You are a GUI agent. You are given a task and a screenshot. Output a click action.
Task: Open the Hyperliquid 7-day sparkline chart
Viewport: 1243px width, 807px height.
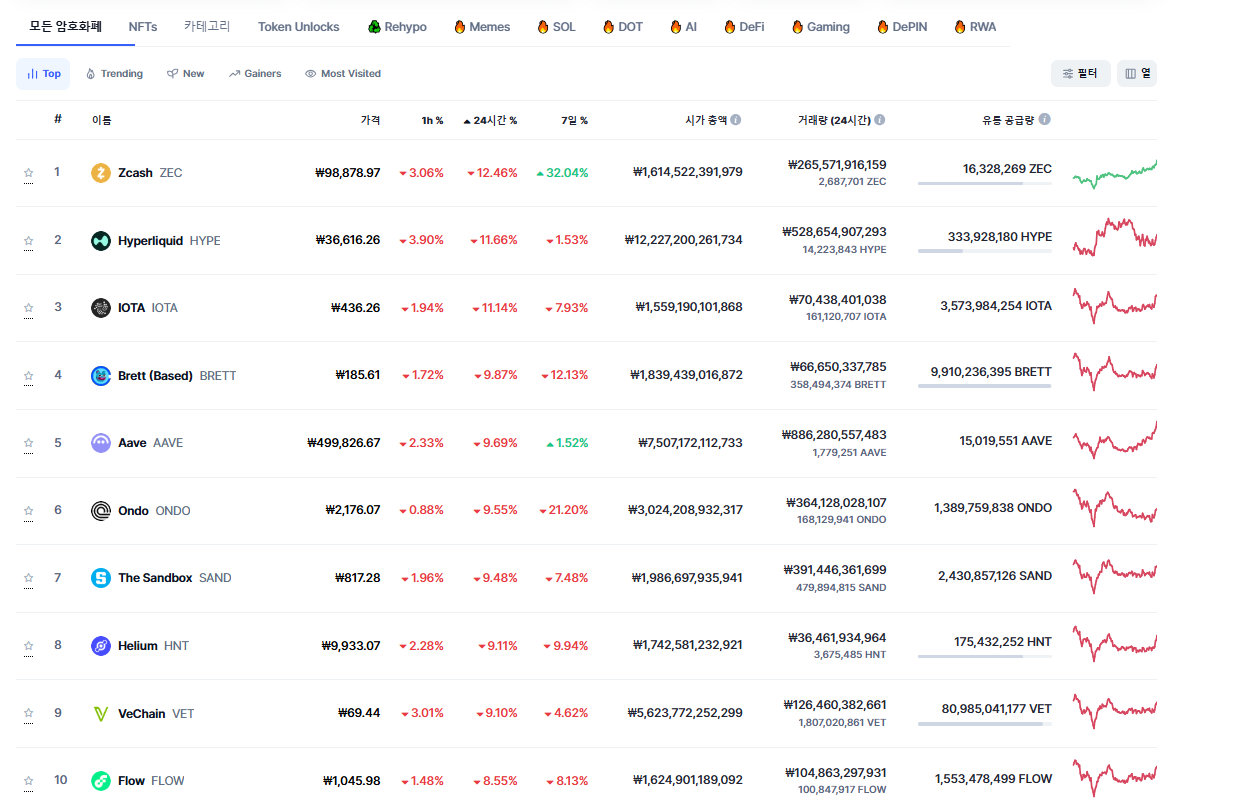(x=1115, y=237)
